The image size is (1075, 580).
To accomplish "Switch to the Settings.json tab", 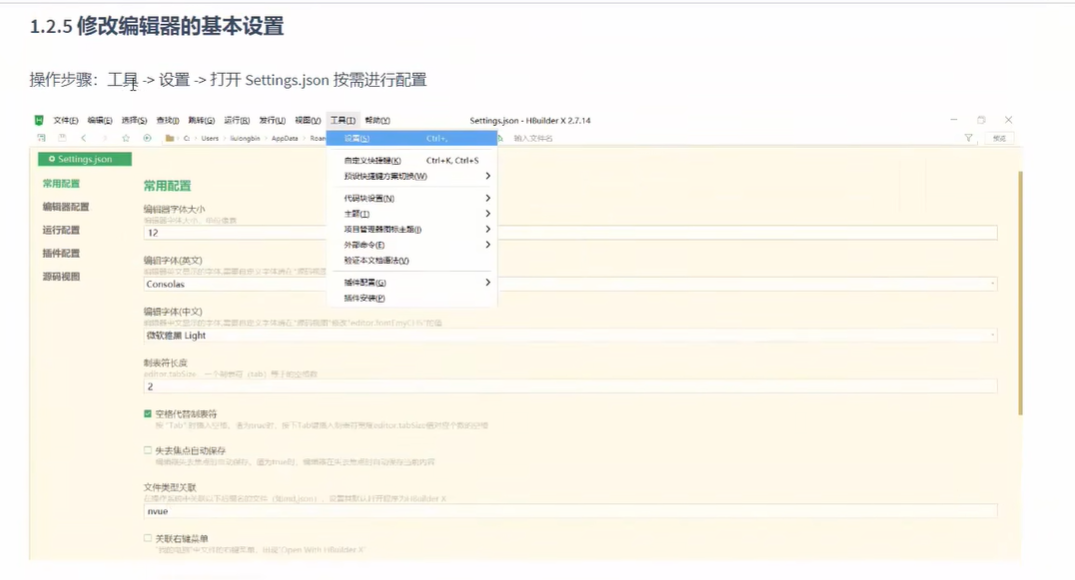I will click(85, 159).
